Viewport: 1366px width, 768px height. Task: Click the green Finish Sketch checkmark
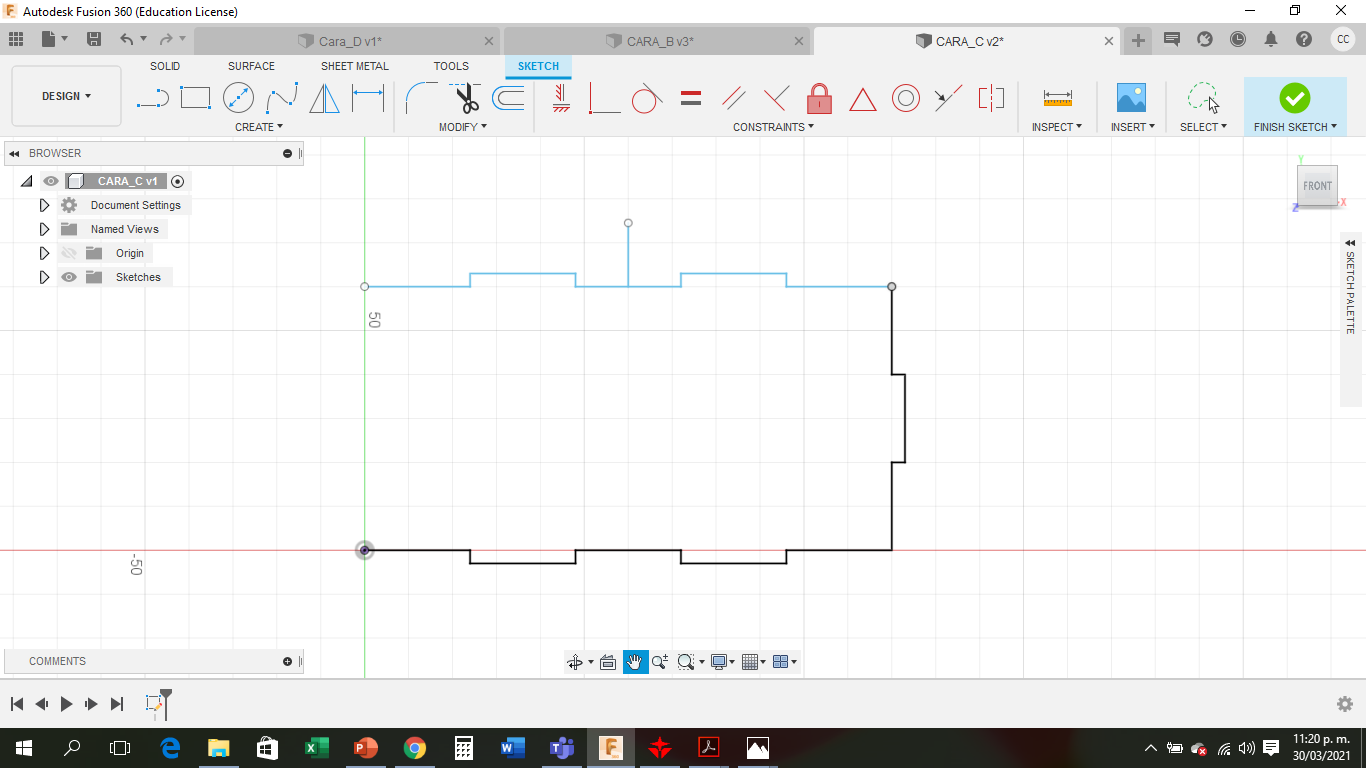tap(1294, 97)
